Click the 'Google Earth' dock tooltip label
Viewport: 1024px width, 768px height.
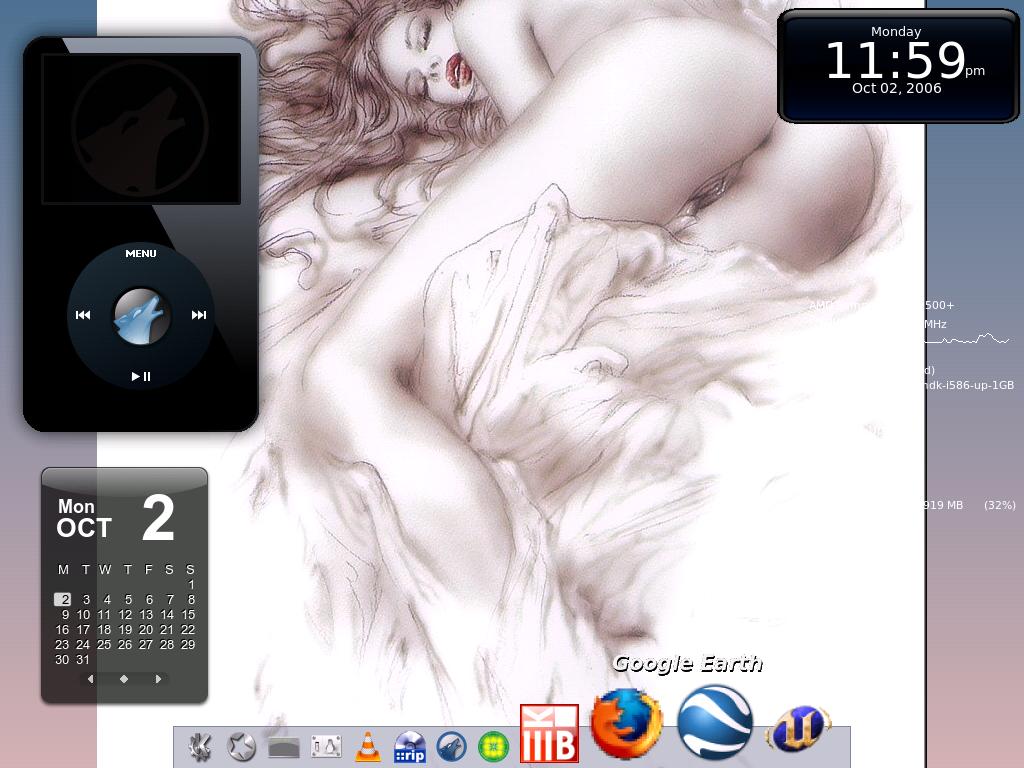tap(688, 664)
